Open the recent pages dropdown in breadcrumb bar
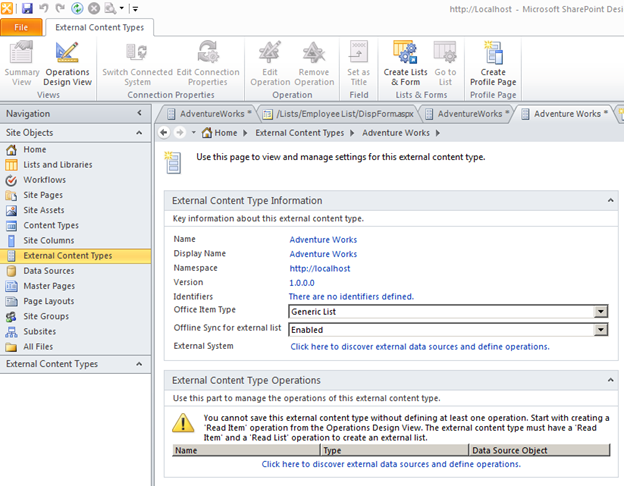The image size is (624, 486). point(193,133)
